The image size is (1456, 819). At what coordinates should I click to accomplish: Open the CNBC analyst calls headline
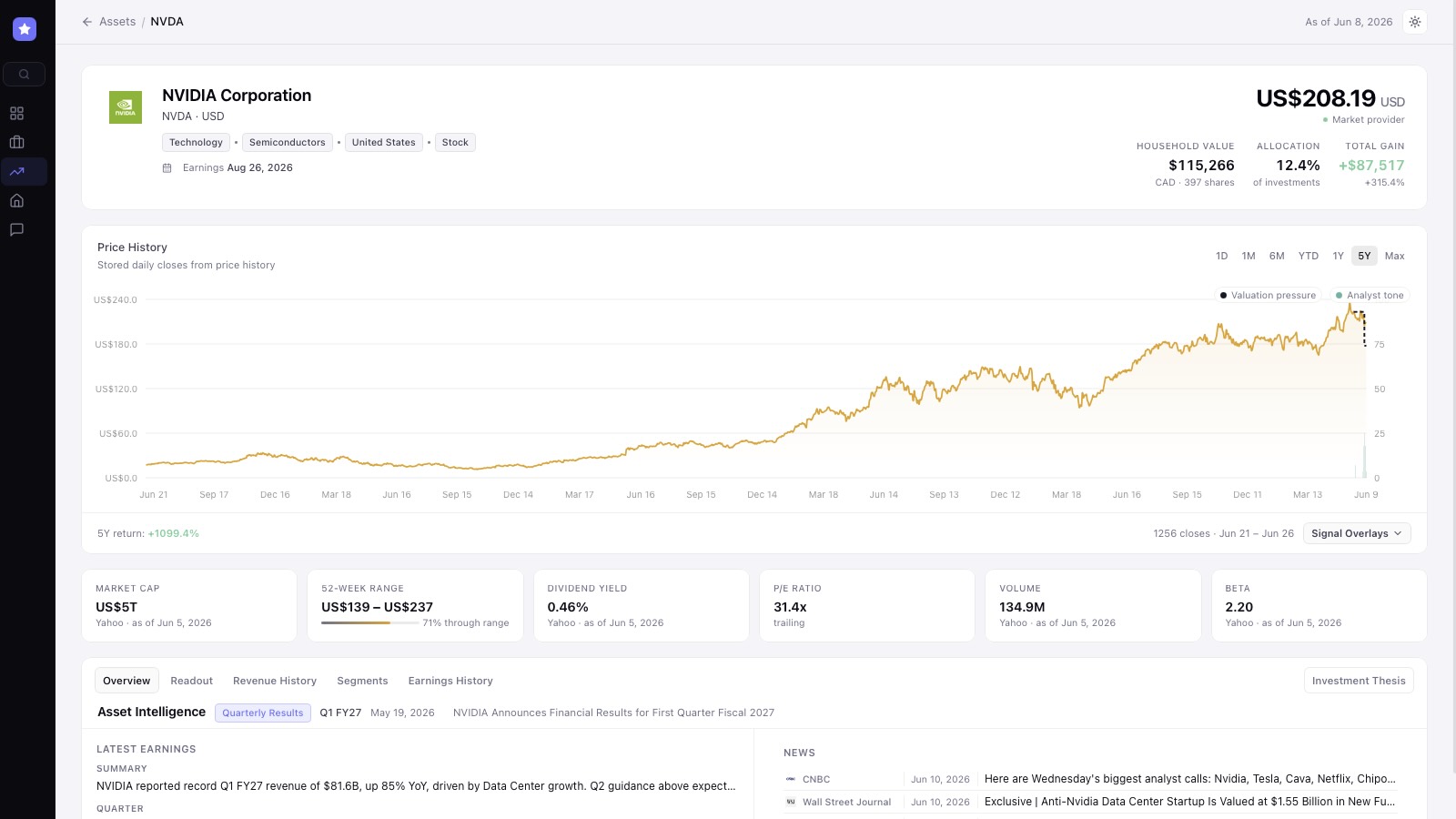(1189, 780)
